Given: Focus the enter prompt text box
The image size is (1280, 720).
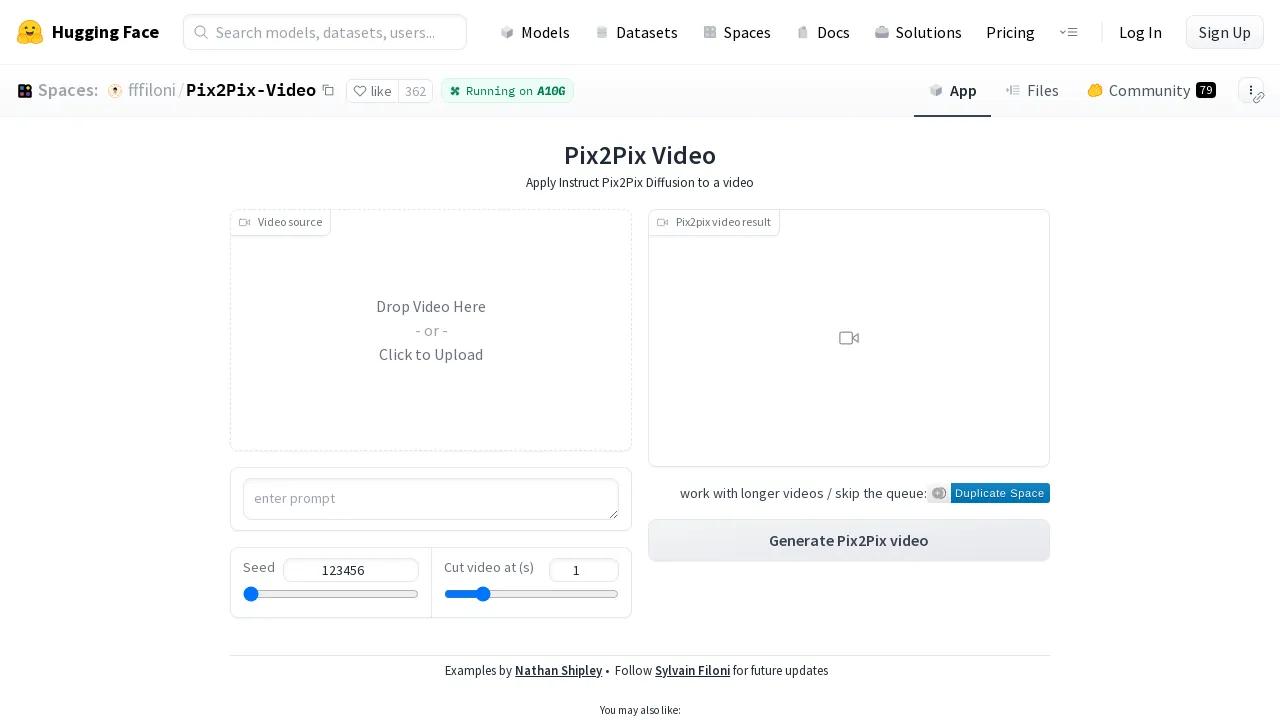Looking at the screenshot, I should click(430, 499).
